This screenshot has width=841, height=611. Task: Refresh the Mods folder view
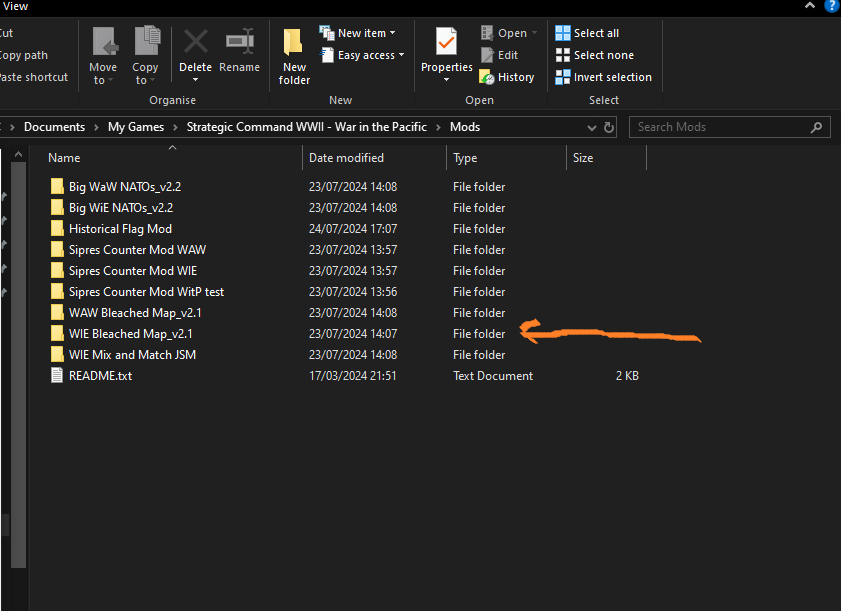point(609,127)
